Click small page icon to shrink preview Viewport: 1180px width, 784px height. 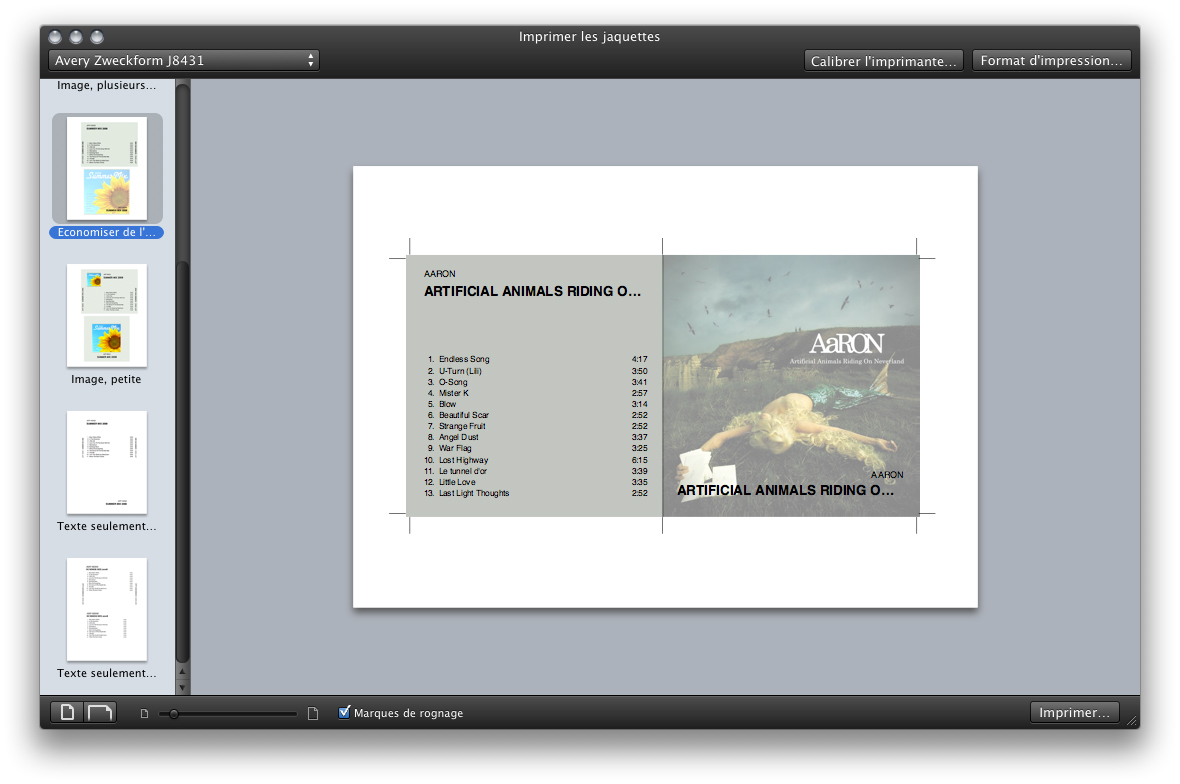144,713
